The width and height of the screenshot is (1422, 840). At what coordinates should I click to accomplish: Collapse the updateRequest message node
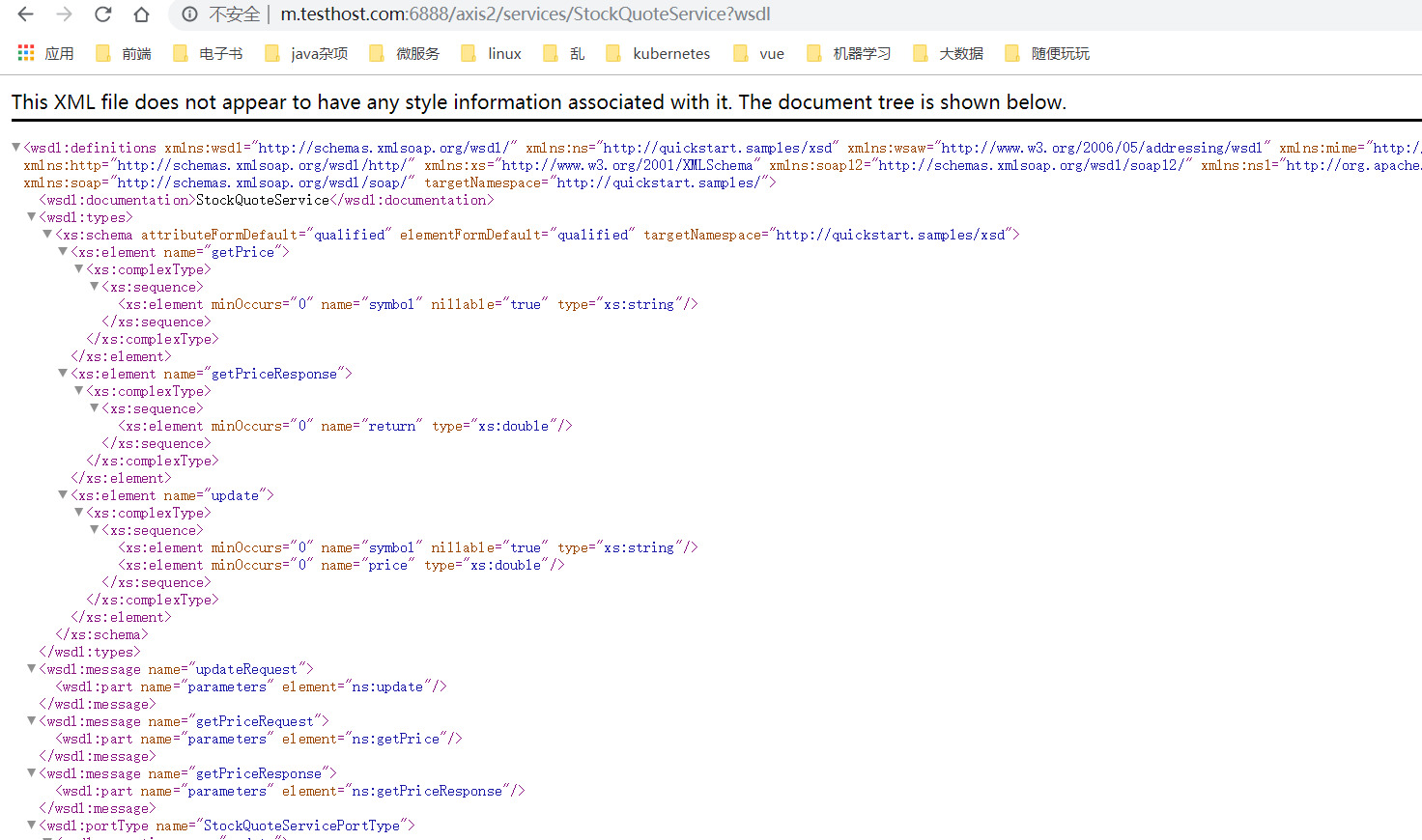click(32, 669)
